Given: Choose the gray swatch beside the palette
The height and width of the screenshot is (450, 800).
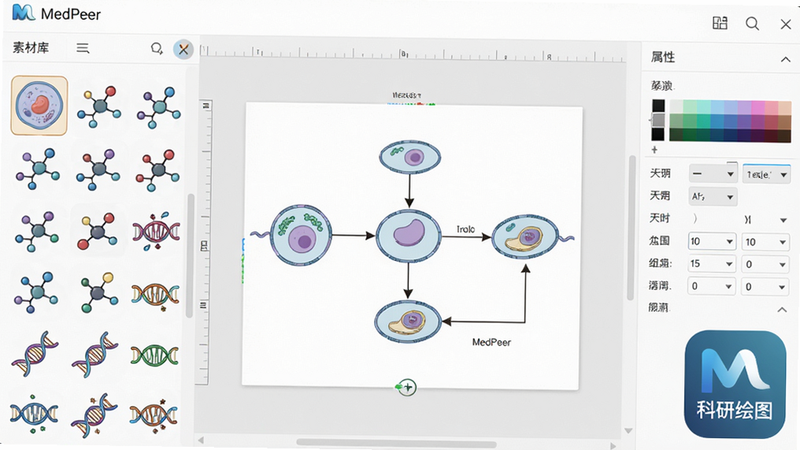Looking at the screenshot, I should [658, 120].
